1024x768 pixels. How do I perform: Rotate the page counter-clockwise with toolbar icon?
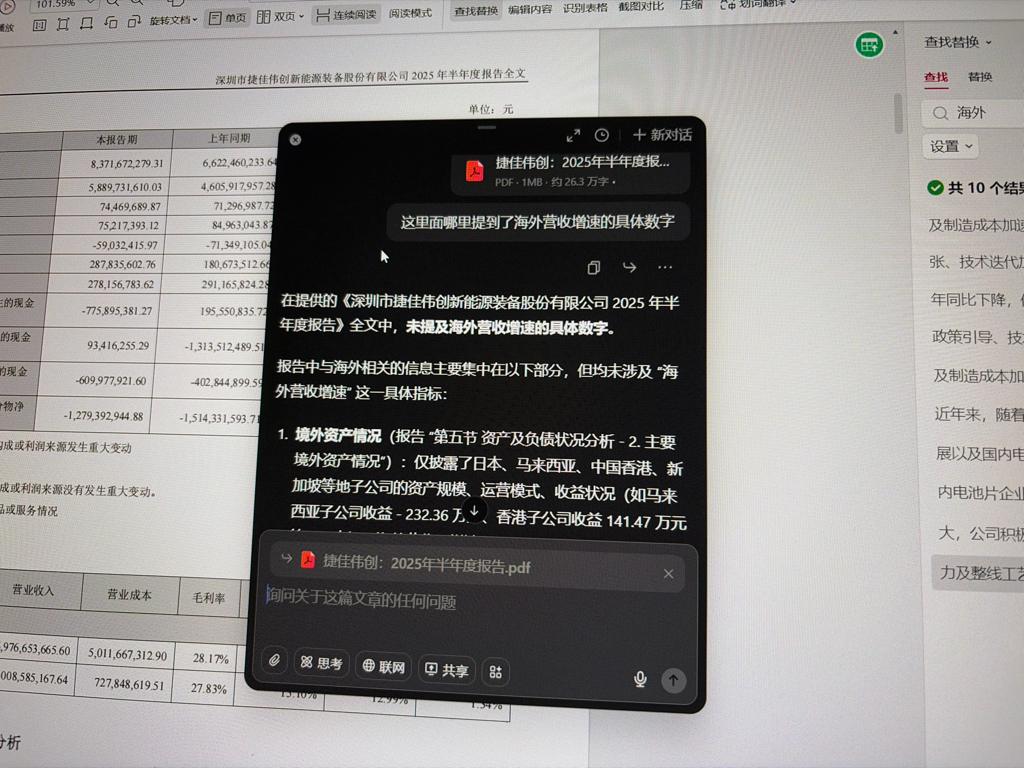(110, 22)
